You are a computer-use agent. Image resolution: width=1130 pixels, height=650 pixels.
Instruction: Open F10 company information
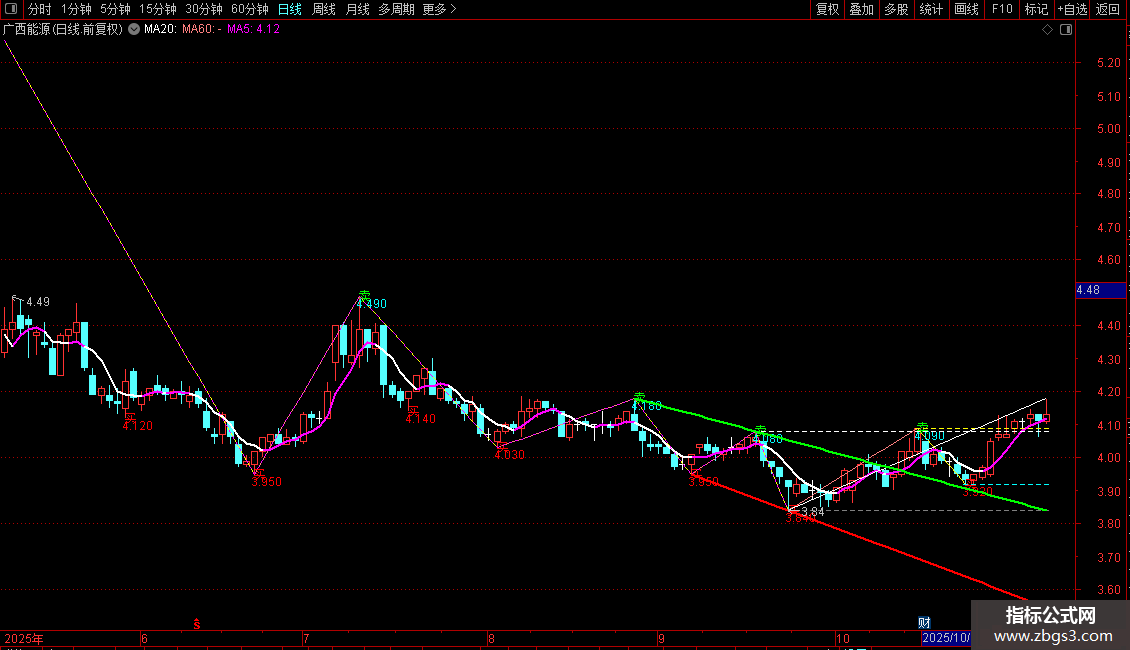point(1002,9)
